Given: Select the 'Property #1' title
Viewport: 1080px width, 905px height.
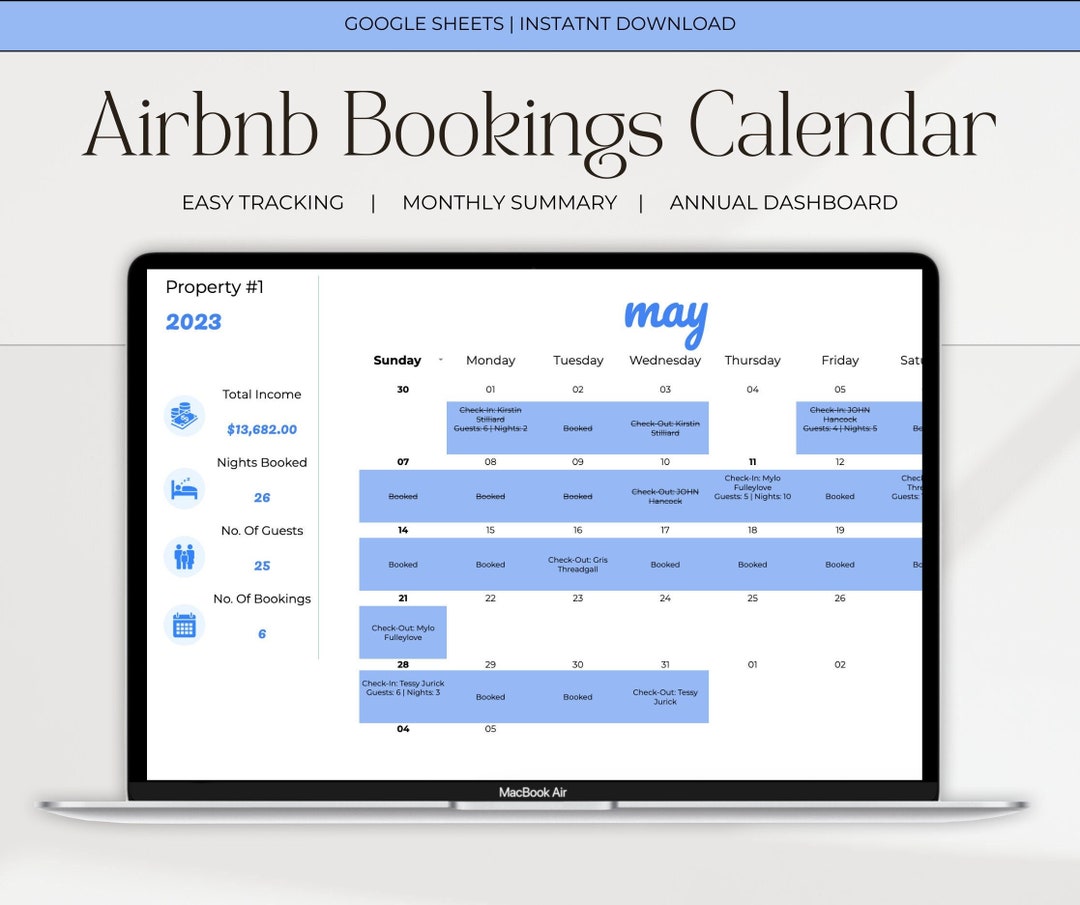Looking at the screenshot, I should (214, 287).
